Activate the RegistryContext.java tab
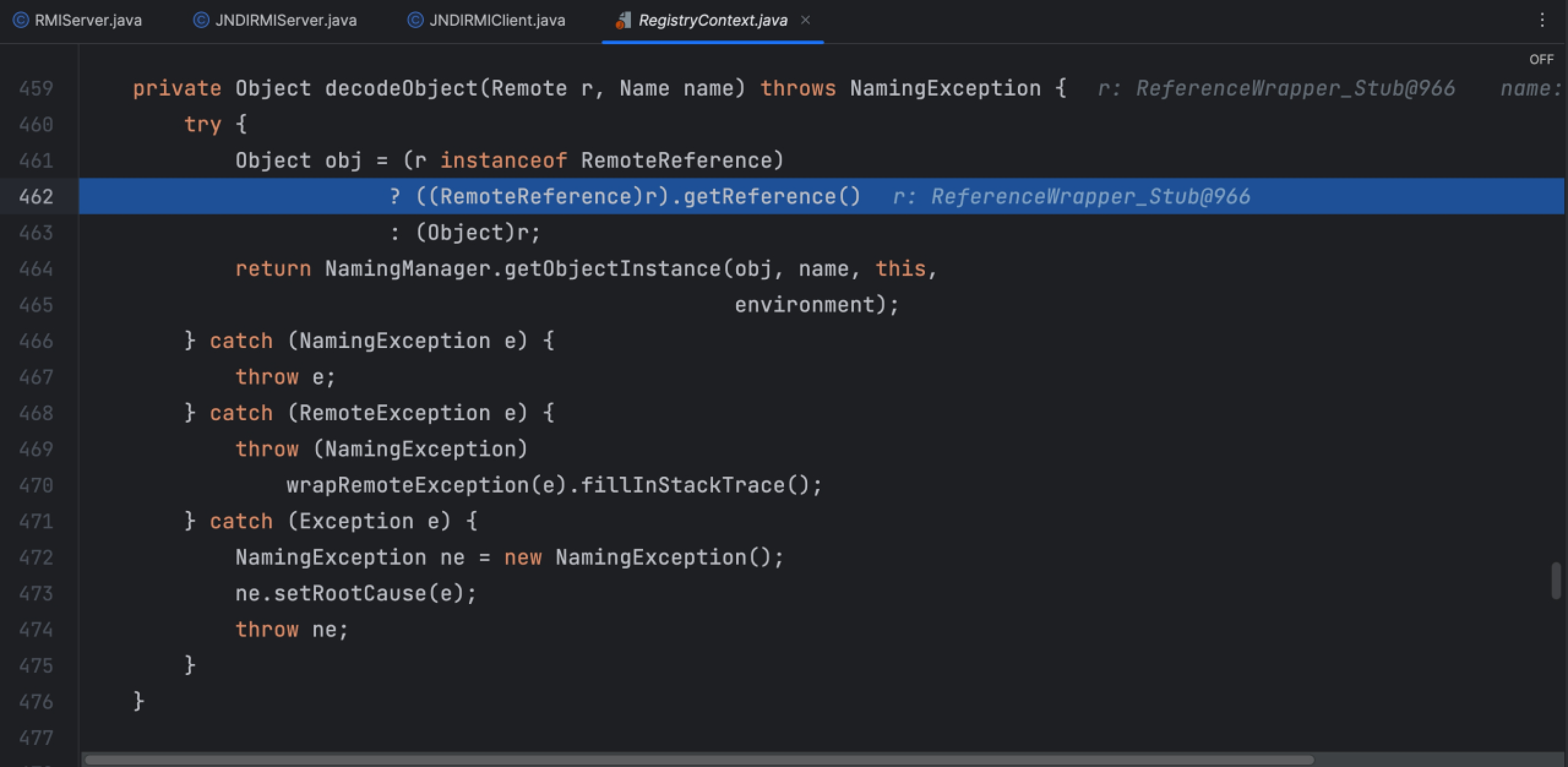 (x=712, y=20)
